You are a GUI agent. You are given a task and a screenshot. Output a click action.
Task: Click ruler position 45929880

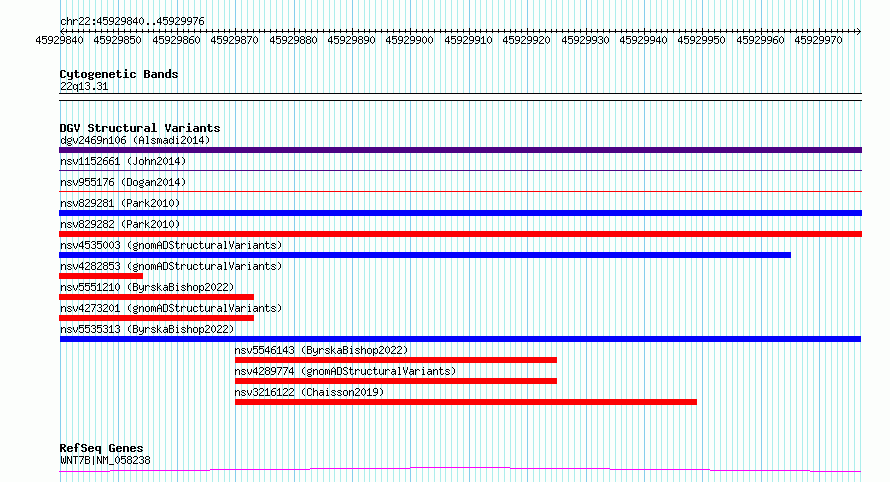(x=293, y=40)
